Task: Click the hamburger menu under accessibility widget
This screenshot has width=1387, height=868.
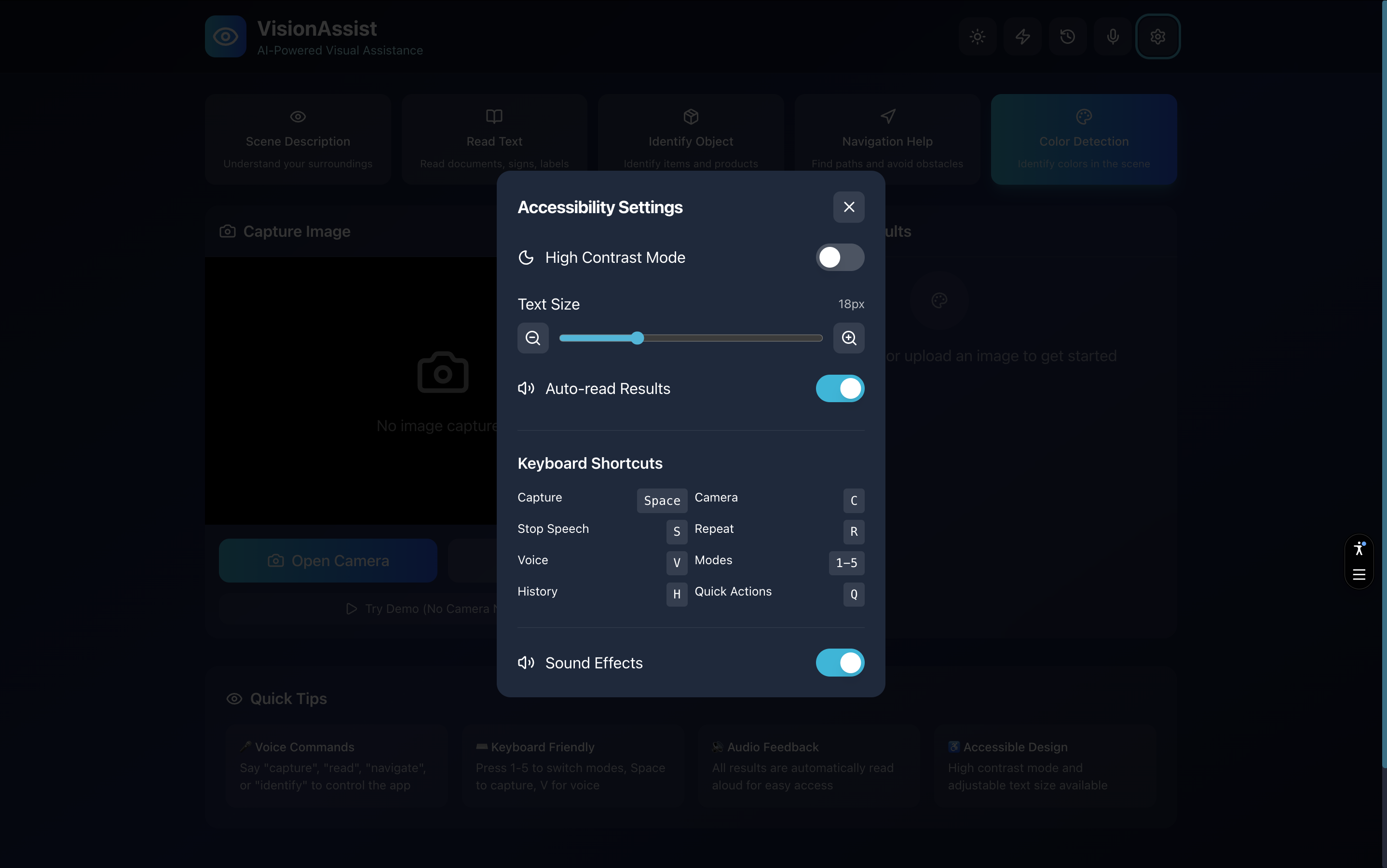Action: [x=1359, y=575]
